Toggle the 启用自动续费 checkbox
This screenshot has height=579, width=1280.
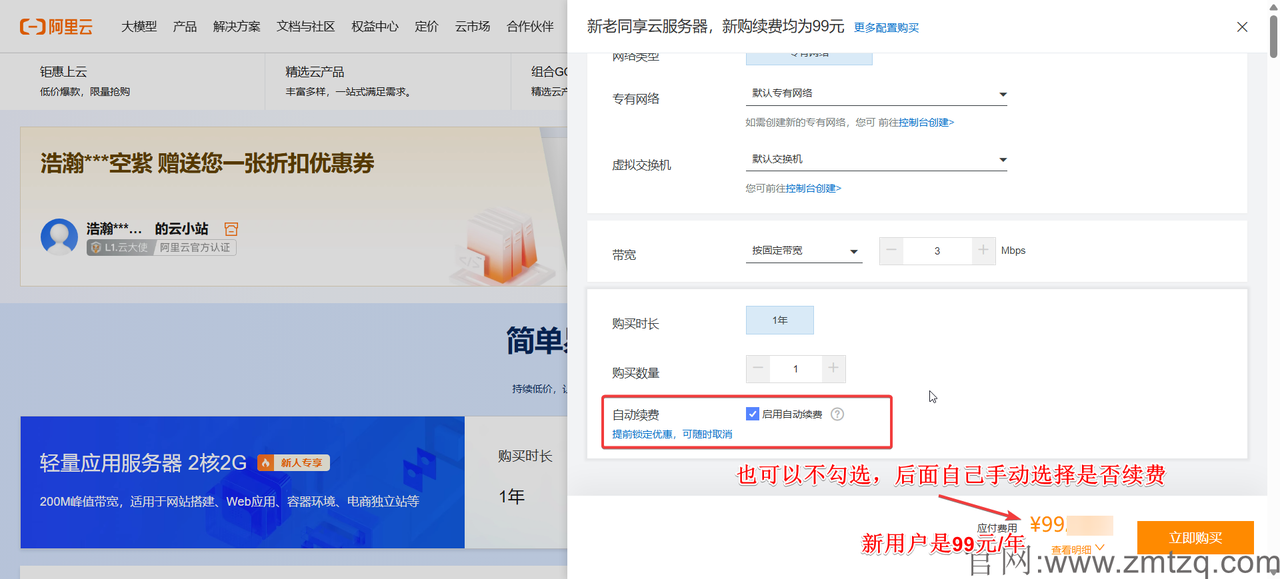753,414
